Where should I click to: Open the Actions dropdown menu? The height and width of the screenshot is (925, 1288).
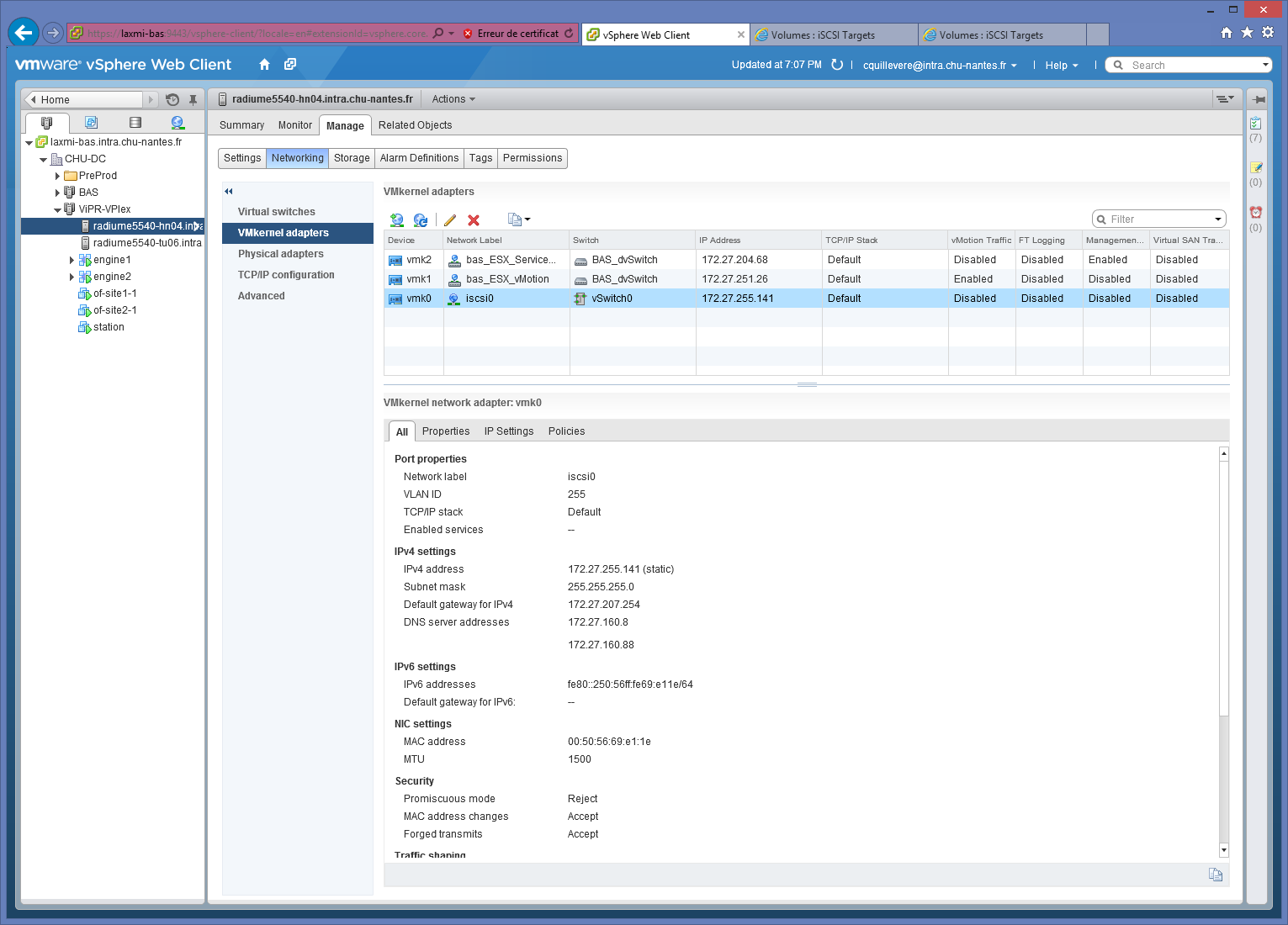click(x=453, y=99)
